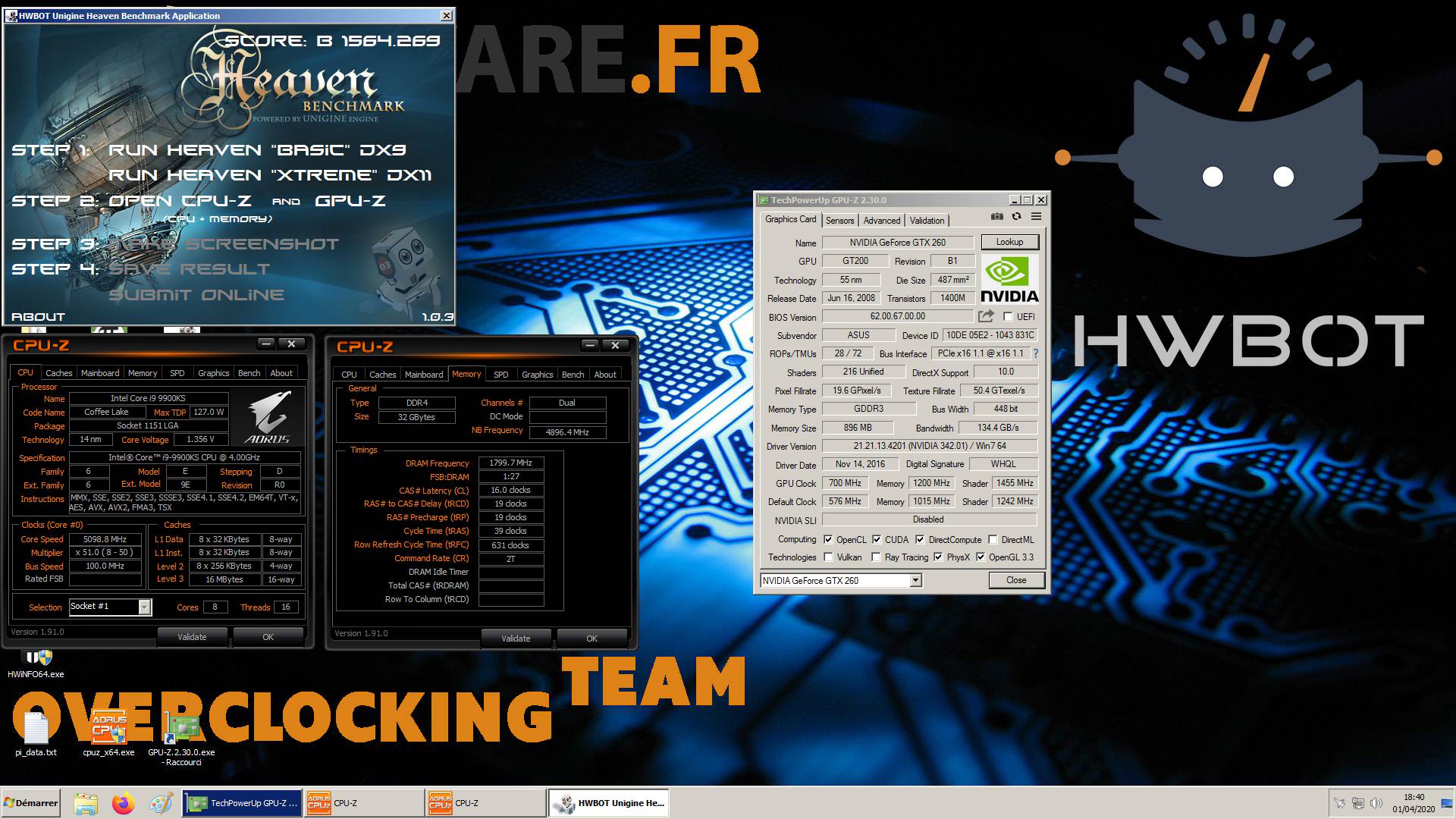Click Run Heaven "Basic" DX9
Viewport: 1456px width, 819px height.
pyautogui.click(x=257, y=150)
